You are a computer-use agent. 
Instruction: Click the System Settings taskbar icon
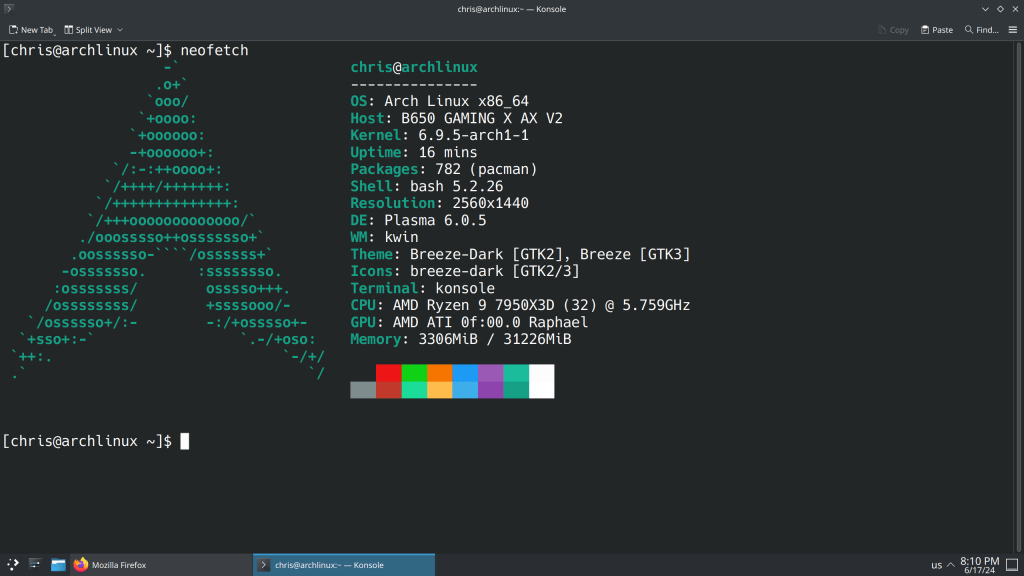pyautogui.click(x=35, y=565)
